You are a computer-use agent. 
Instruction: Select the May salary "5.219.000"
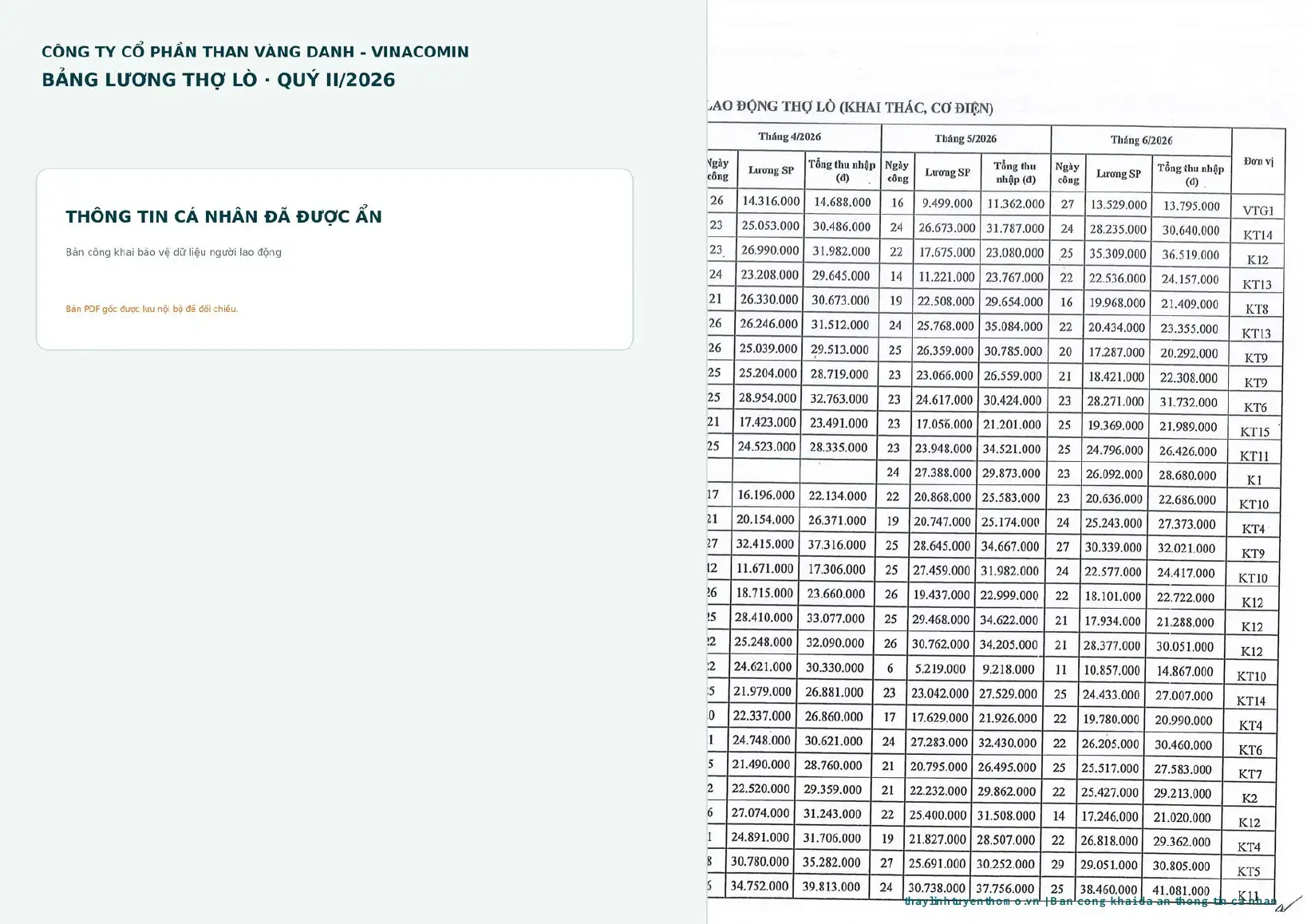pos(940,669)
